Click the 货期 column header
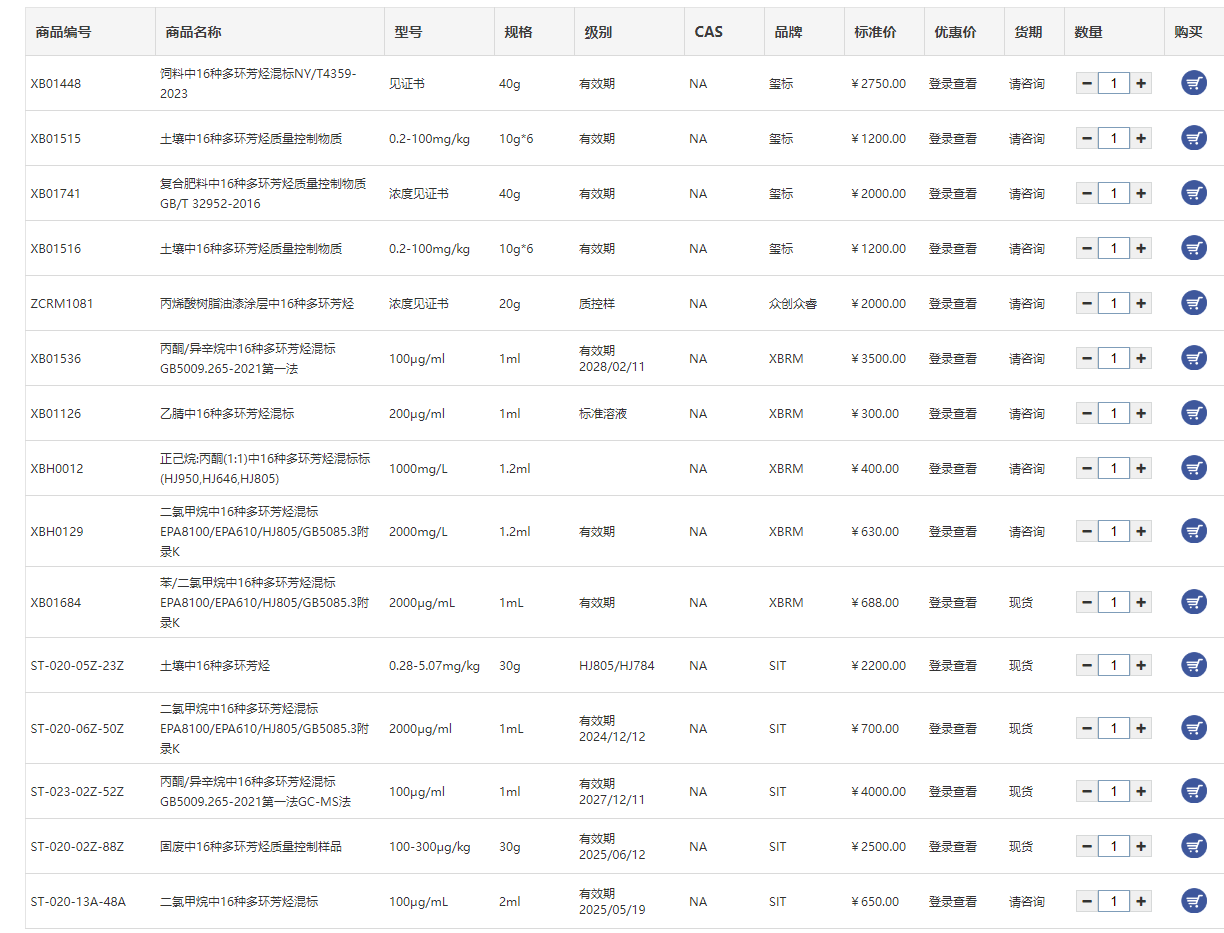 coord(1028,32)
